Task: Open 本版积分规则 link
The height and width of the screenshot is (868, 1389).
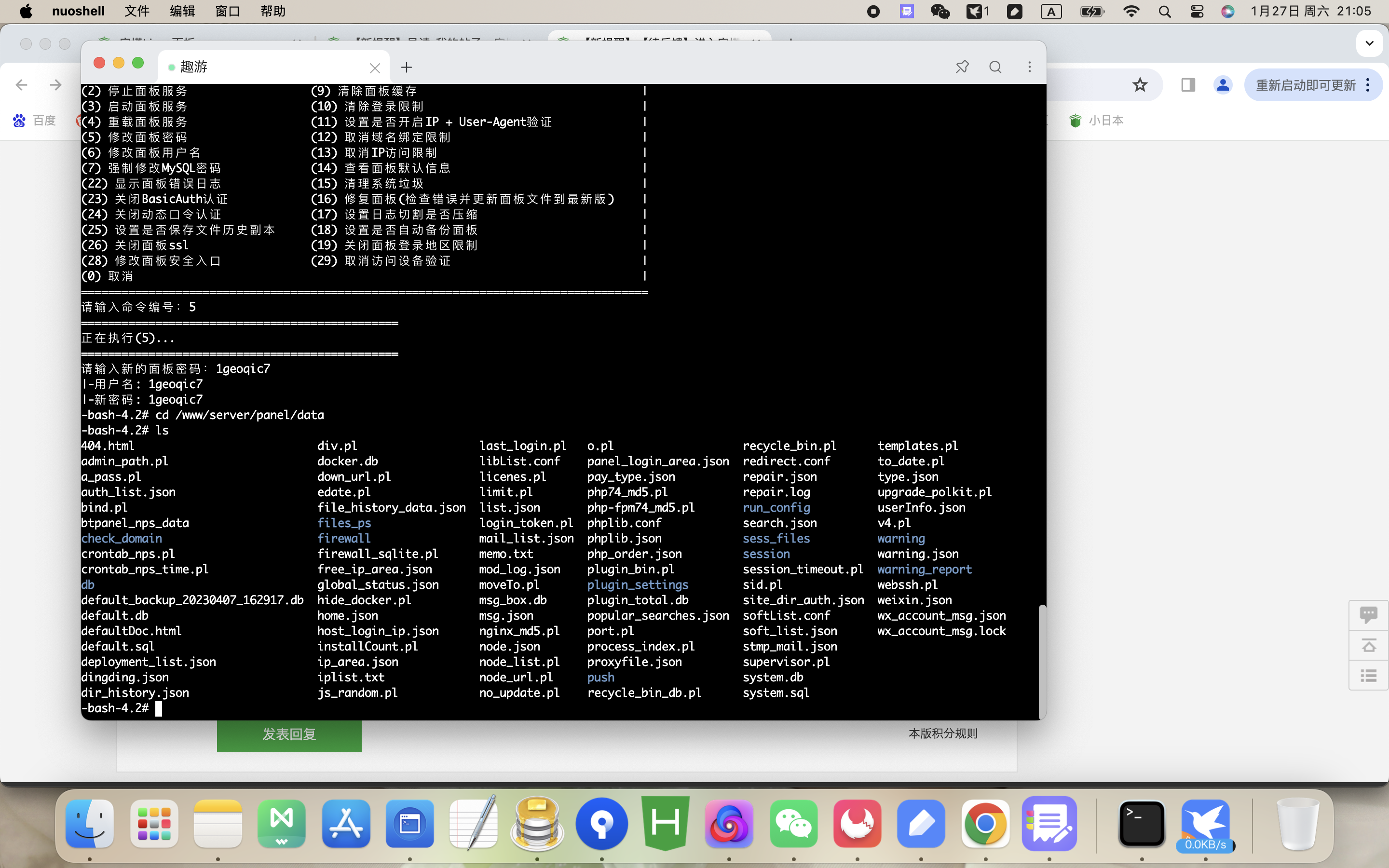Action: pyautogui.click(x=943, y=733)
